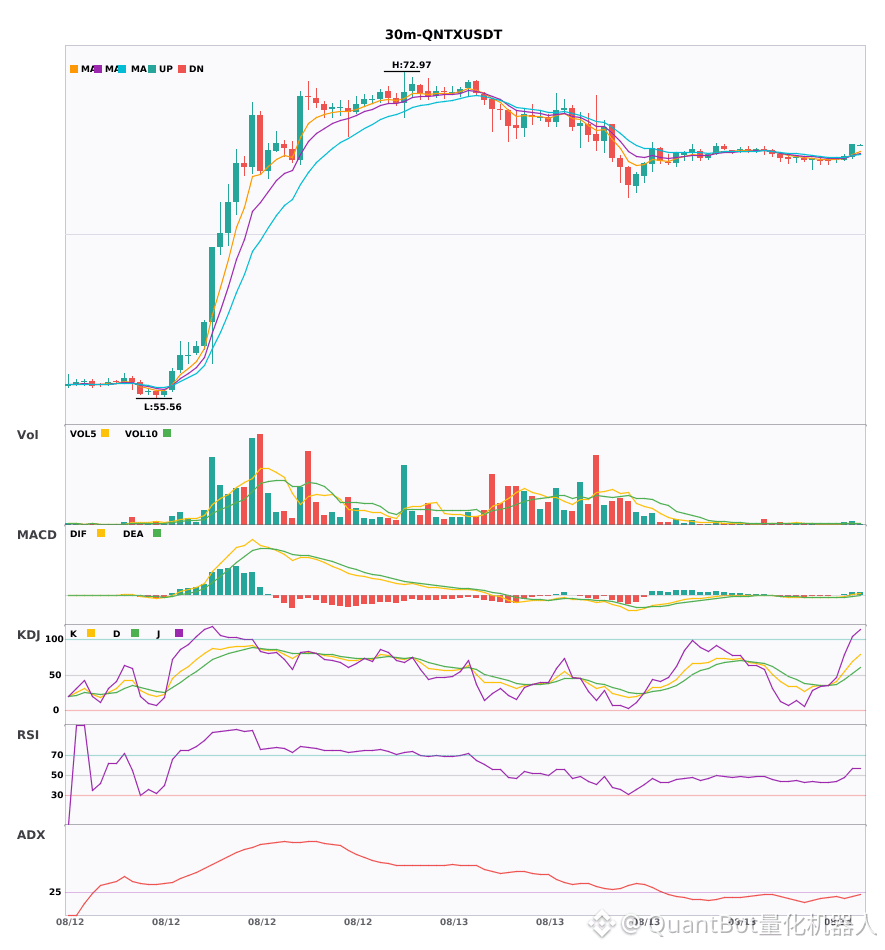
Task: Click the DIF legend text
Action: [78, 534]
